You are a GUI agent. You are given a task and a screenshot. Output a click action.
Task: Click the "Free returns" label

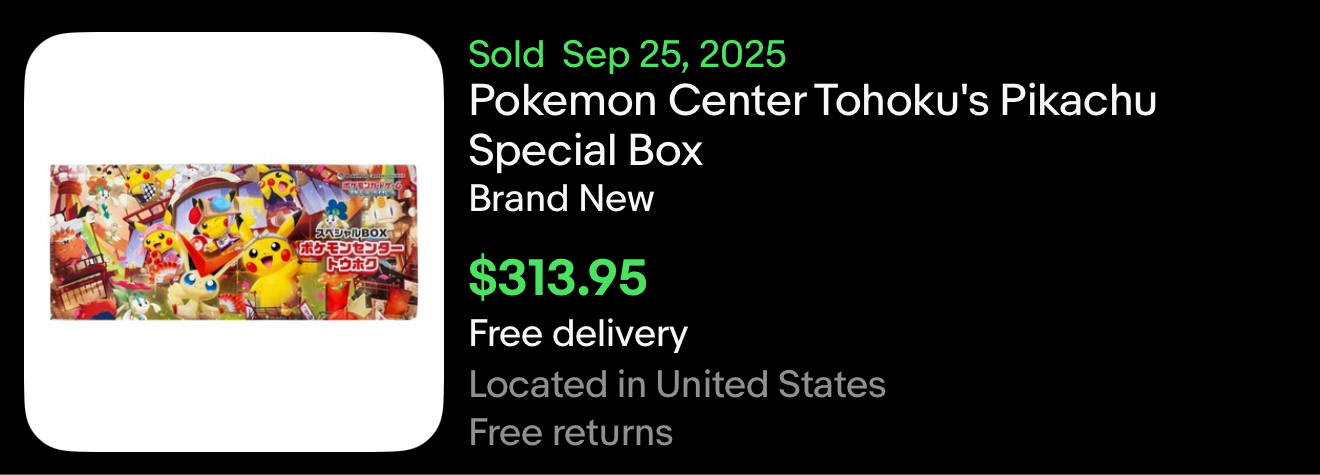point(570,432)
